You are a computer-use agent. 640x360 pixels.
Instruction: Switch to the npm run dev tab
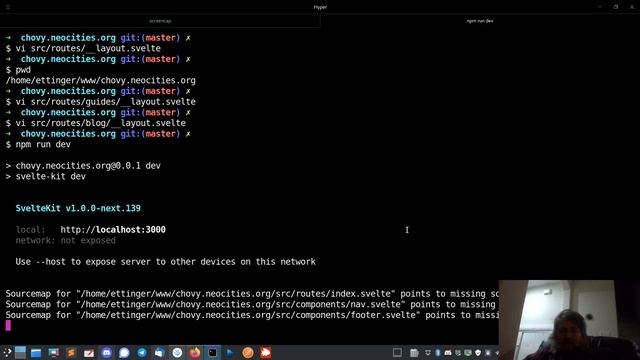(x=480, y=21)
